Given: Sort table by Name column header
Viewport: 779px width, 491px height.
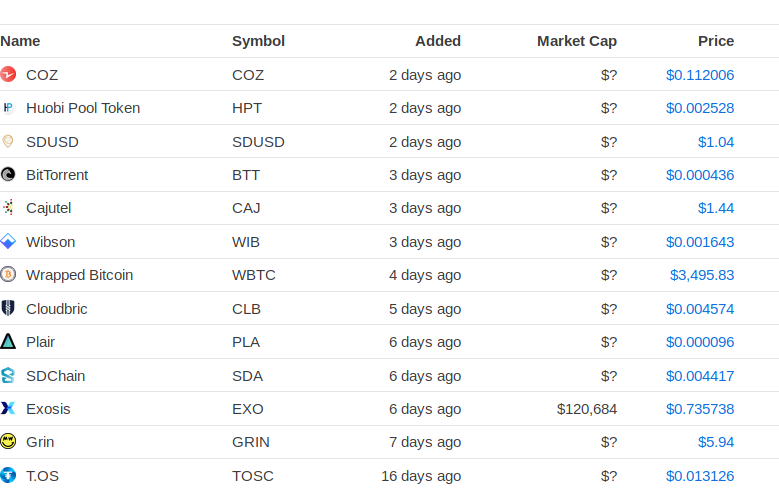Looking at the screenshot, I should 21,41.
